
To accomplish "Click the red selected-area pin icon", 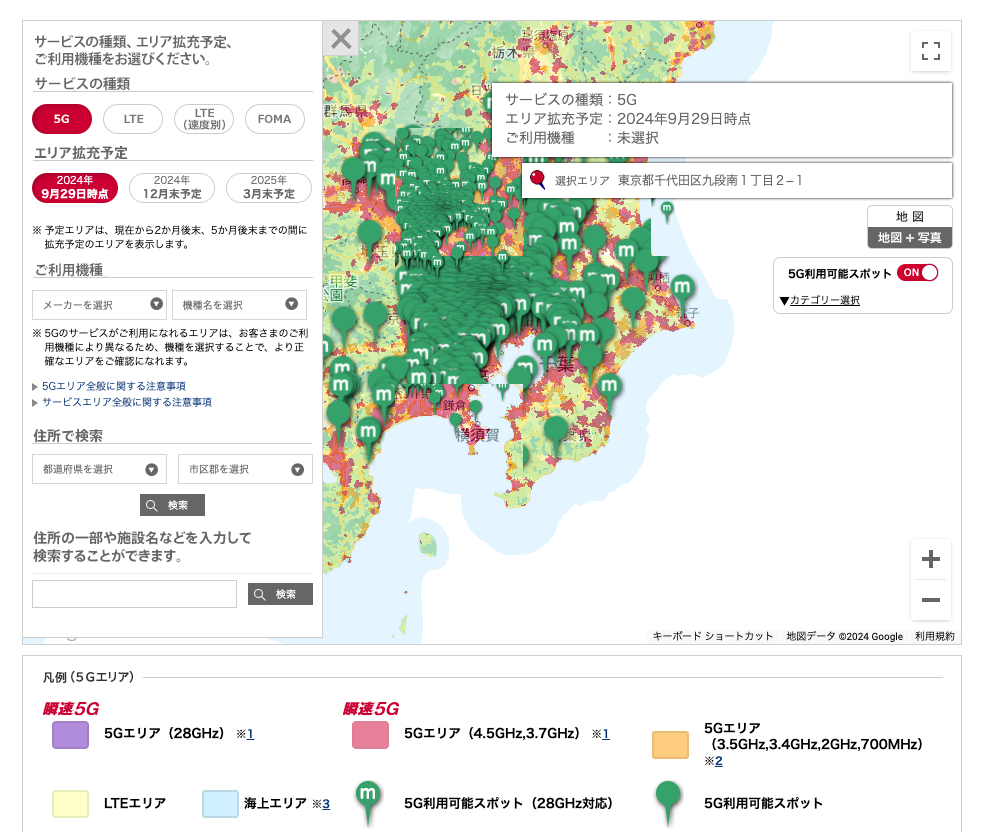I will tap(537, 180).
